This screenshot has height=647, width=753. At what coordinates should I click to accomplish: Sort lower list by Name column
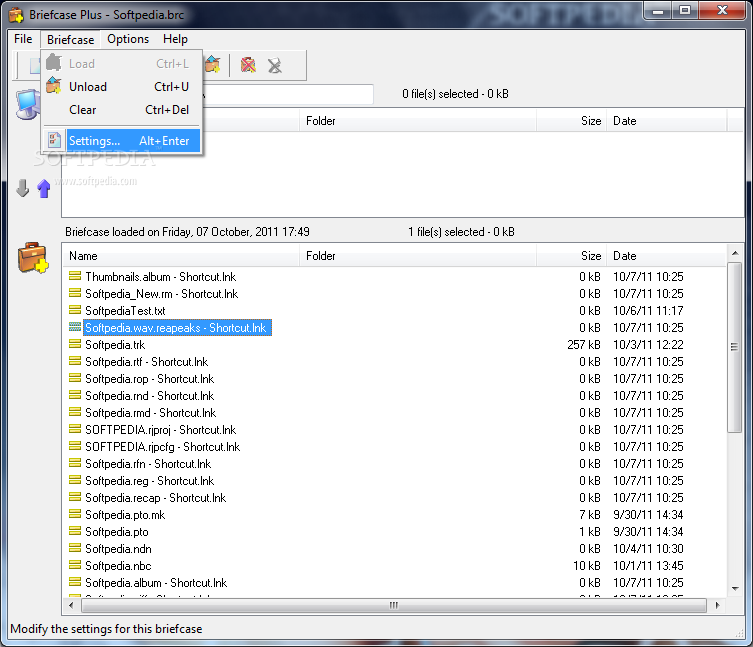click(x=181, y=256)
